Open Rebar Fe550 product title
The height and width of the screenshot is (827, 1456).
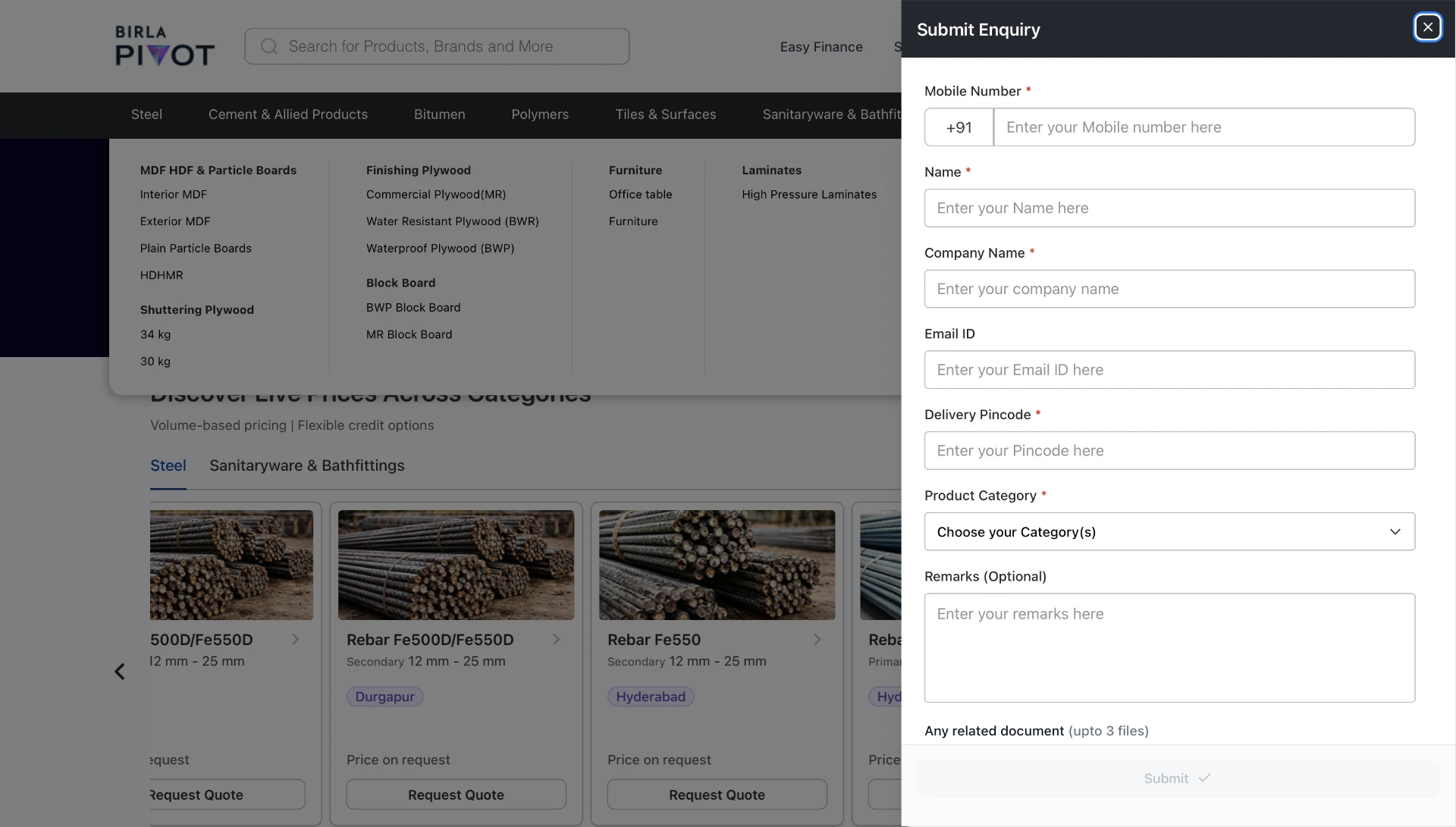654,640
